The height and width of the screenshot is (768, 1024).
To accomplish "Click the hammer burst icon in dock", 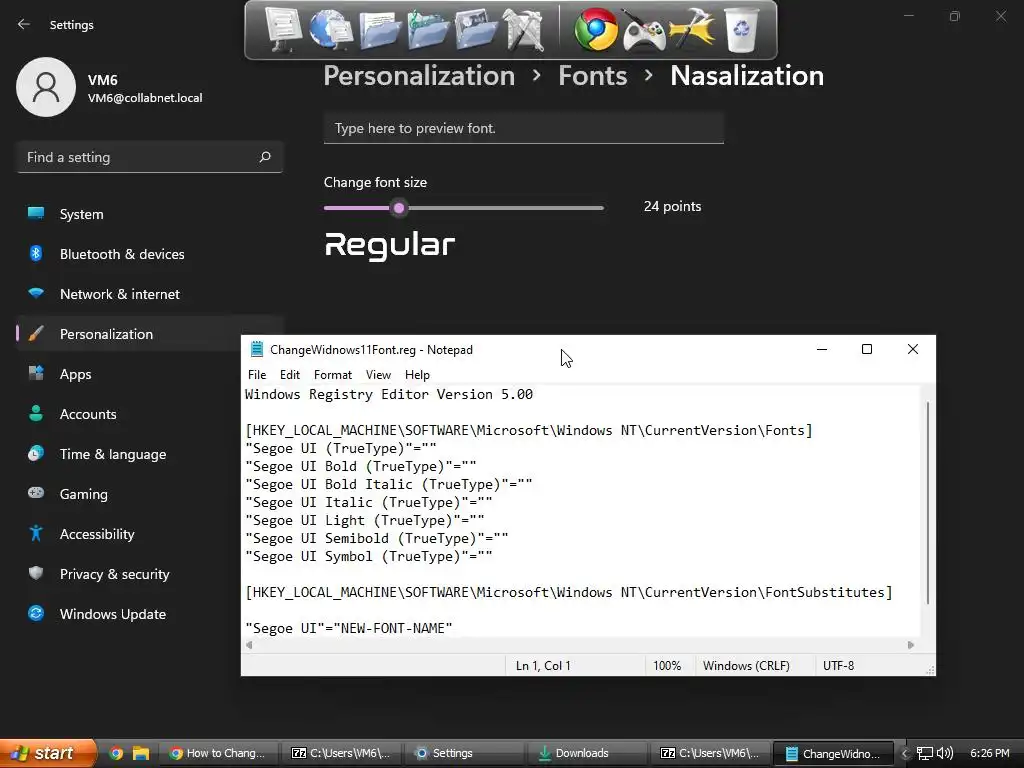I will (x=692, y=29).
